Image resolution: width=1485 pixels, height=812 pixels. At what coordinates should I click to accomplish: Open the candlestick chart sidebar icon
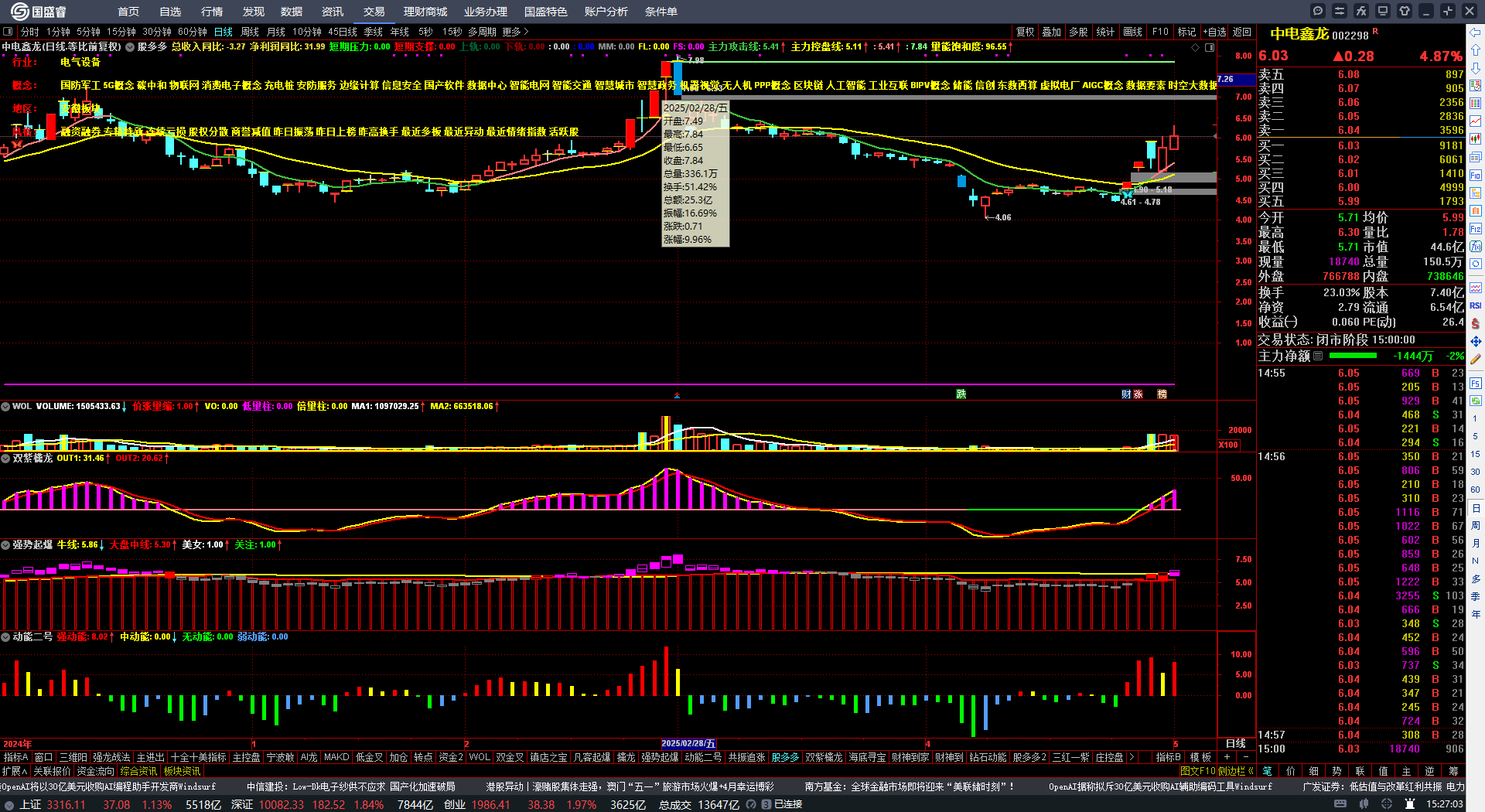[x=1476, y=139]
